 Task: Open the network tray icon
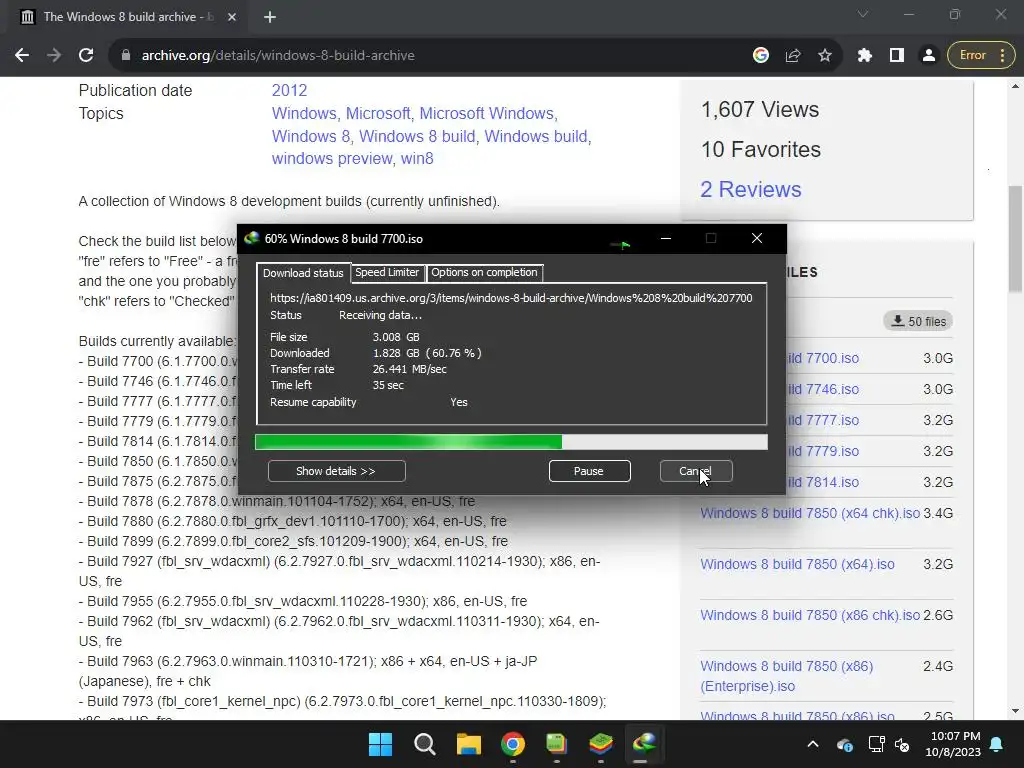click(876, 744)
